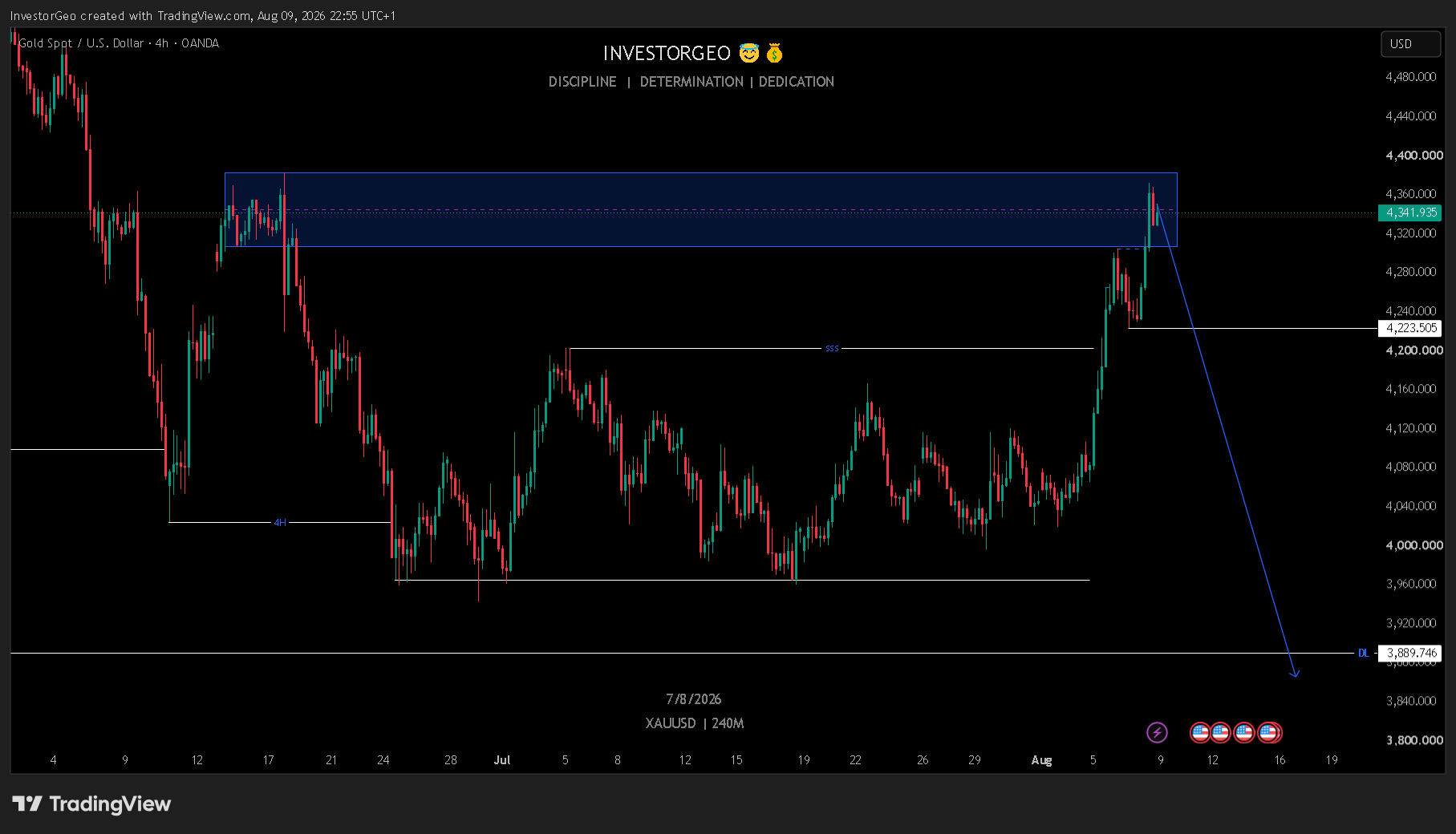This screenshot has width=1456, height=834.
Task: Open the USD currency selector
Action: (x=1410, y=44)
